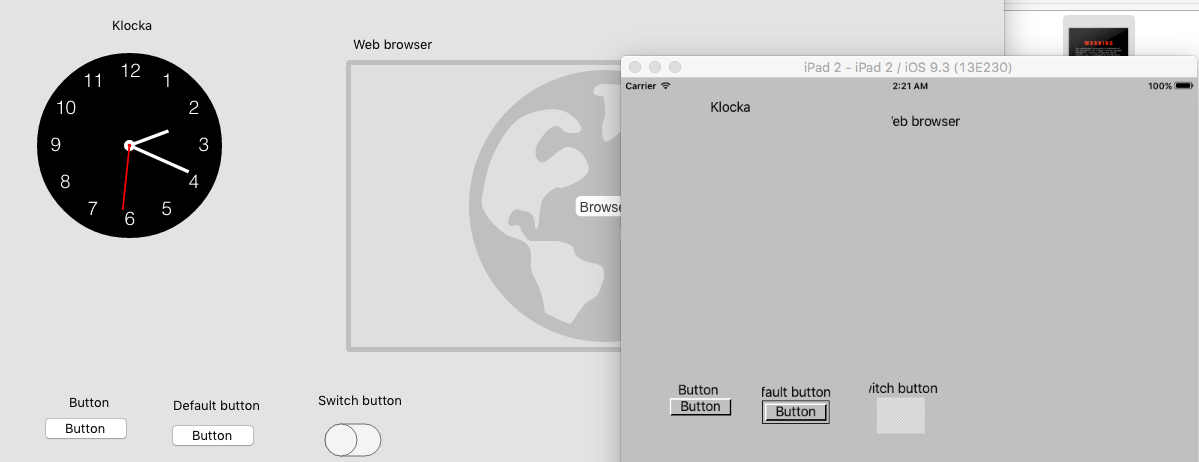This screenshot has width=1199, height=462.
Task: Zoom the iPad 2 simulator window
Action: coord(675,67)
